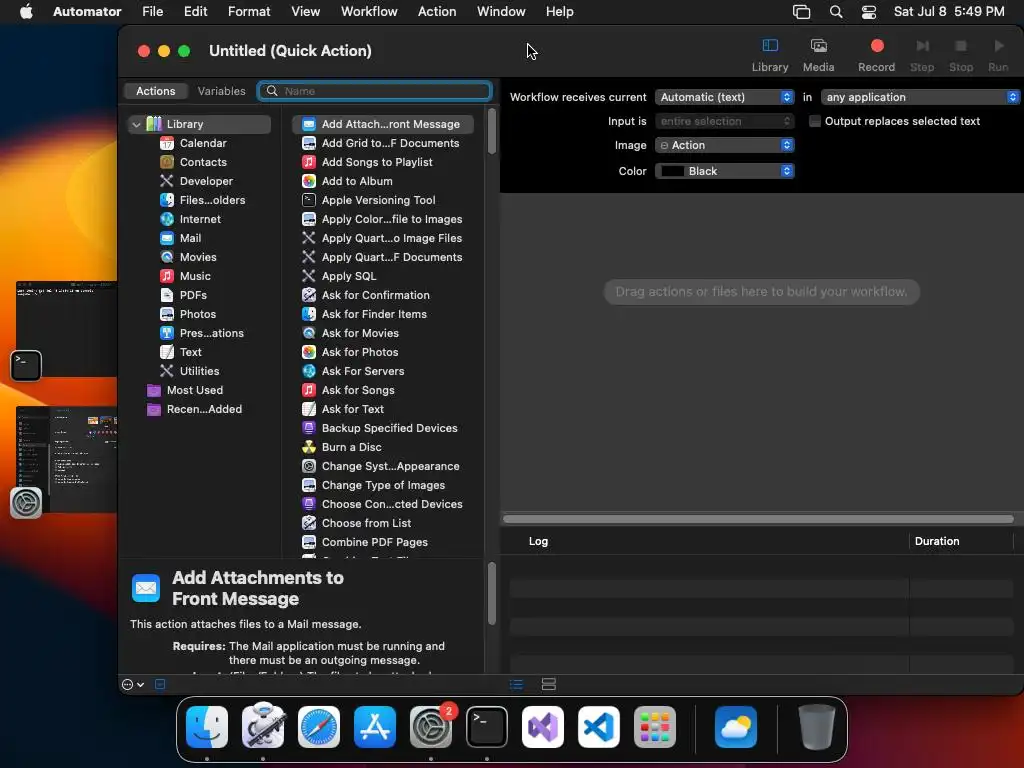Open the Image Action dropdown
This screenshot has width=1024, height=768.
point(724,145)
